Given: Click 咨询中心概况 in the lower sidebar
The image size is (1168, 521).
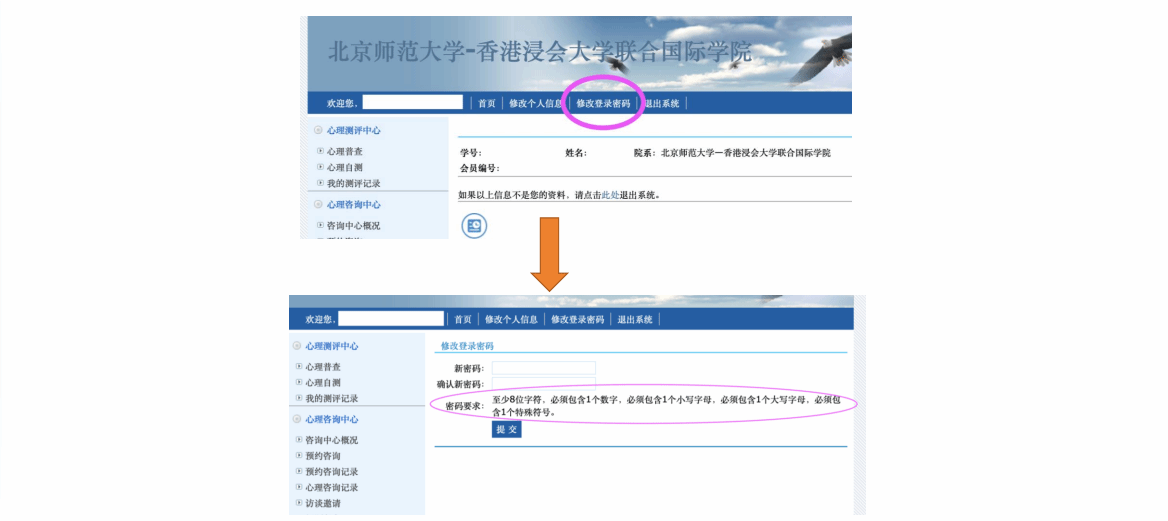Looking at the screenshot, I should (x=331, y=440).
